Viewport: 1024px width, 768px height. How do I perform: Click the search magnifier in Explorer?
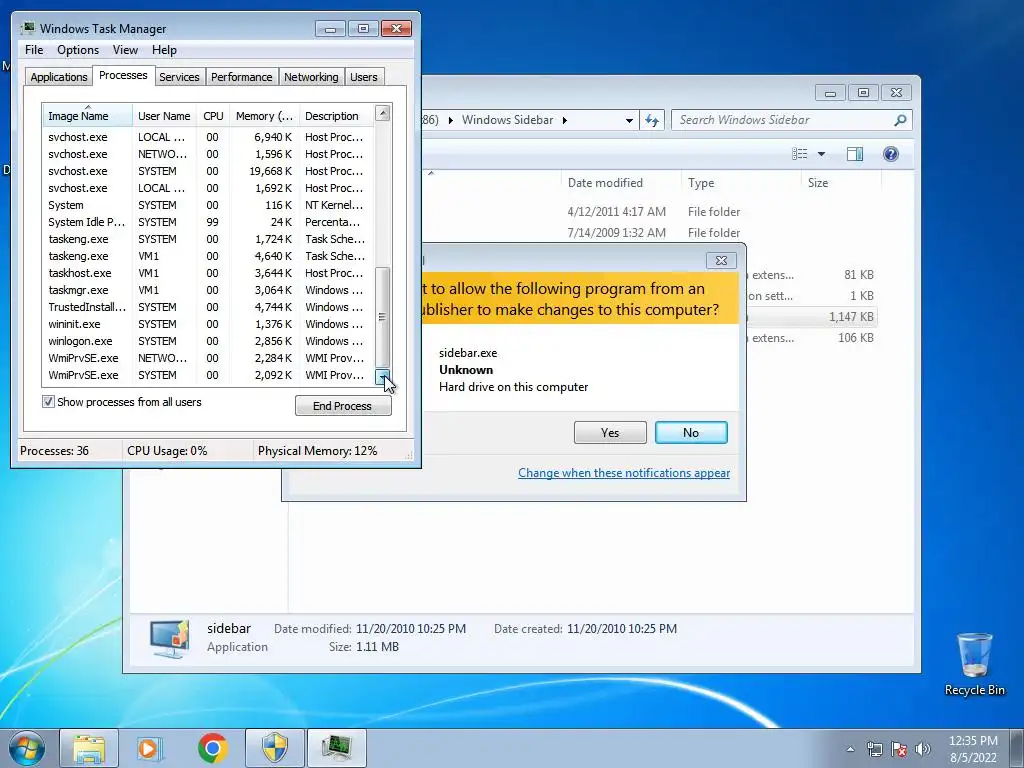pos(900,120)
